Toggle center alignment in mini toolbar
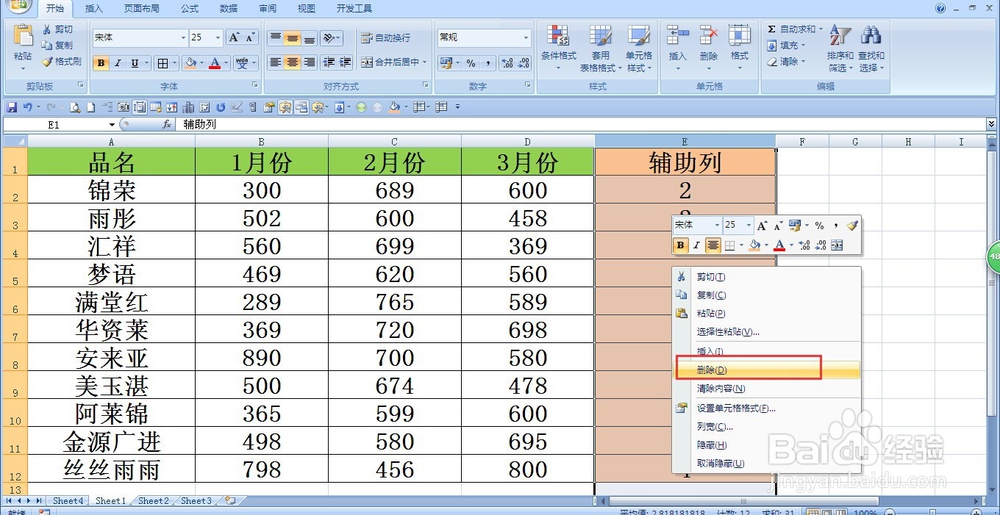Viewport: 1000px width, 515px height. (x=714, y=245)
